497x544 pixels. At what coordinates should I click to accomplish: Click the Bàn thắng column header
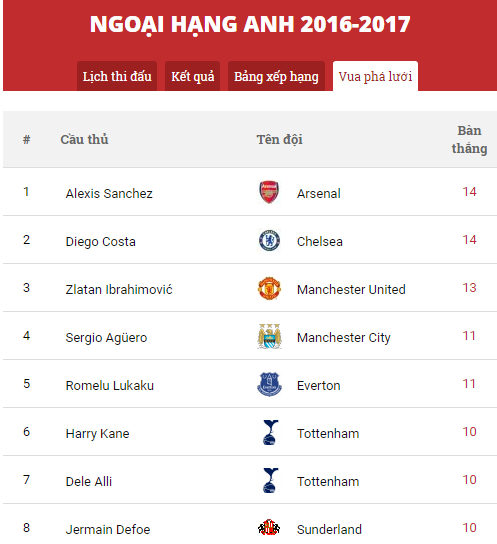pos(469,139)
